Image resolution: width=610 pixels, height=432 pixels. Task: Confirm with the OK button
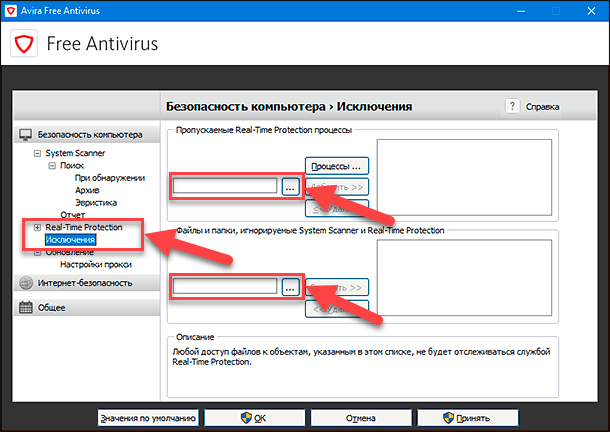pyautogui.click(x=255, y=418)
